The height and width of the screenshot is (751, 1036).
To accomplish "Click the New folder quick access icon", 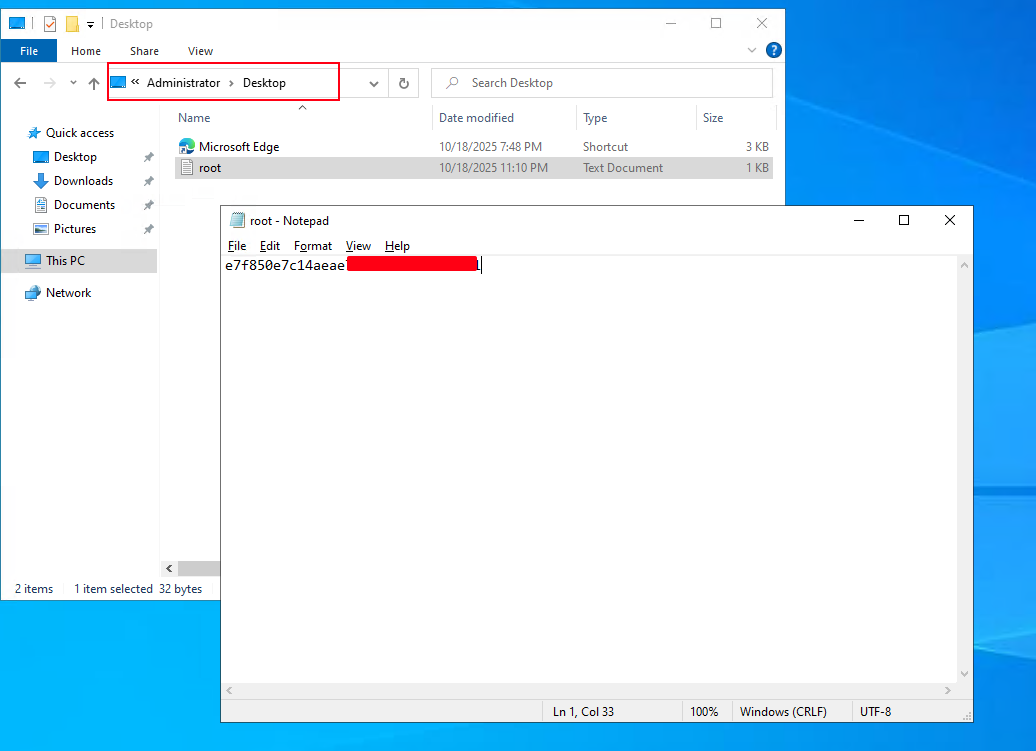I will coord(72,24).
